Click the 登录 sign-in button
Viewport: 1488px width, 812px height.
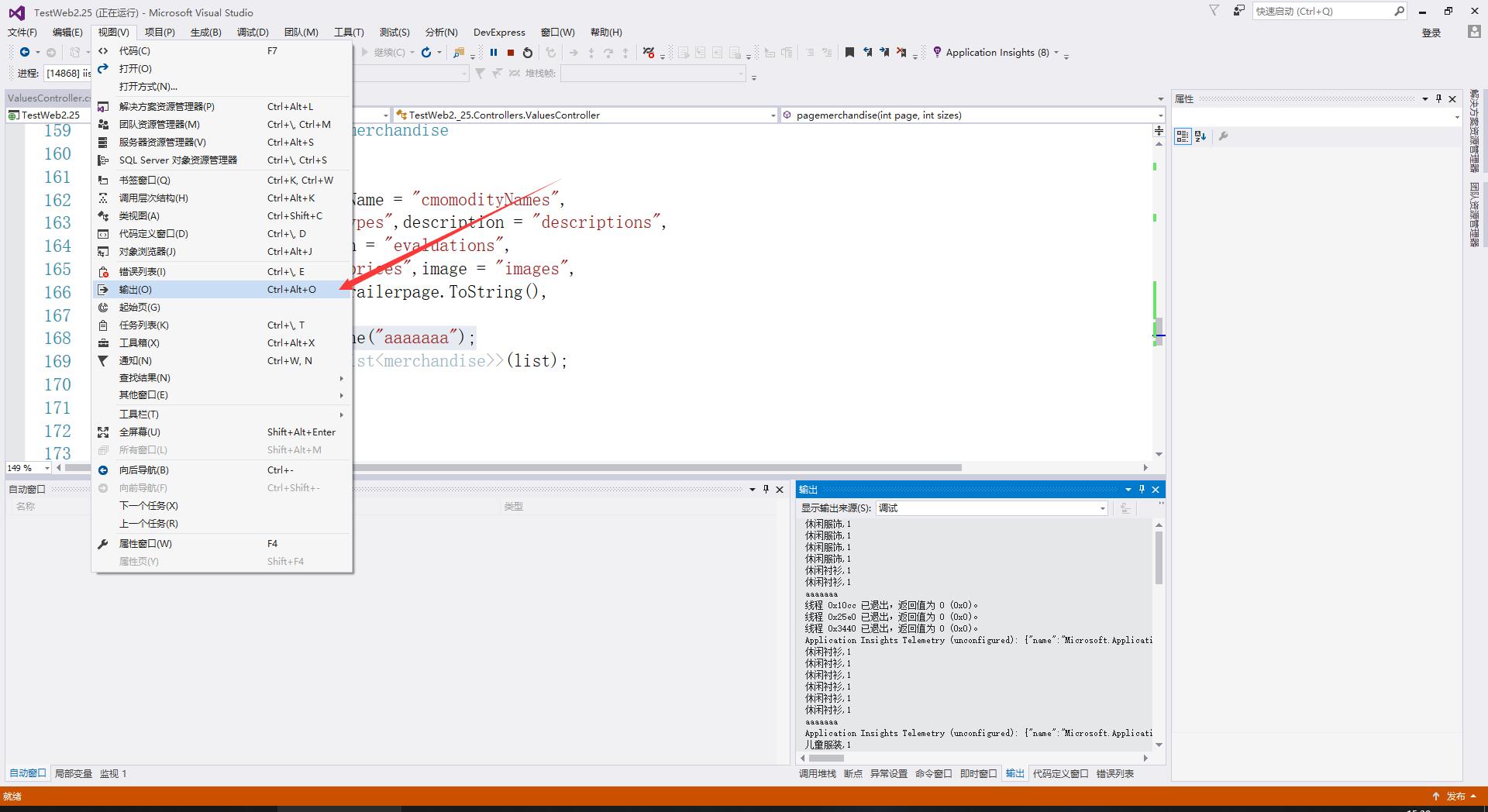[1431, 33]
